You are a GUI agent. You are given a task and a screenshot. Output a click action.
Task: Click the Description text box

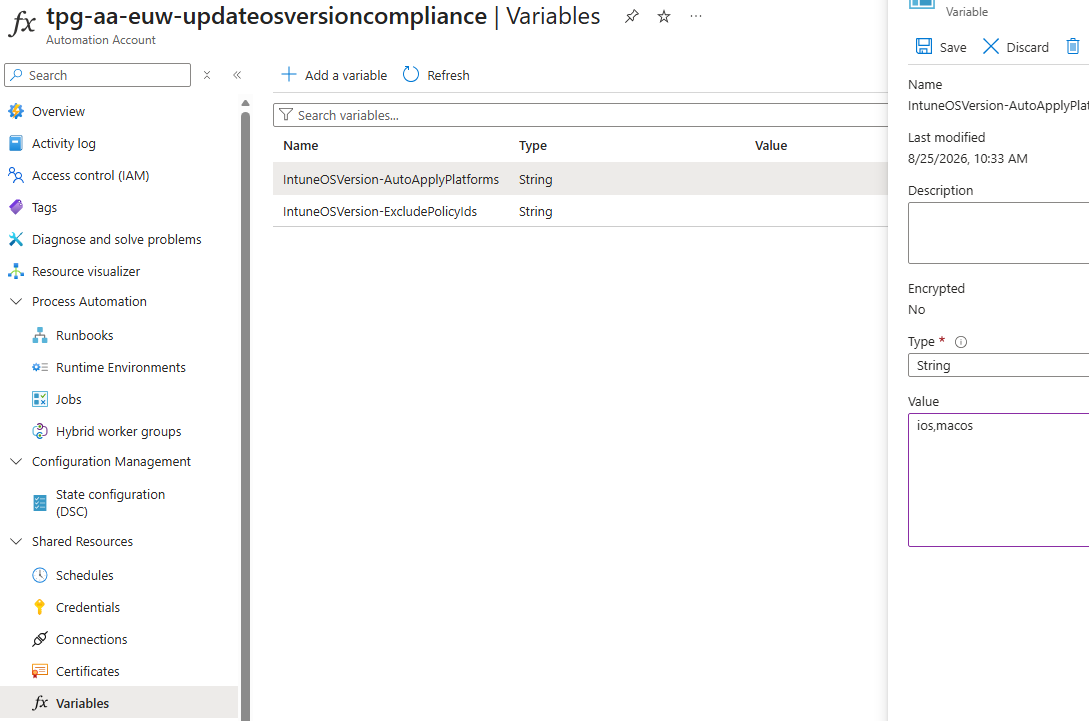pyautogui.click(x=998, y=233)
